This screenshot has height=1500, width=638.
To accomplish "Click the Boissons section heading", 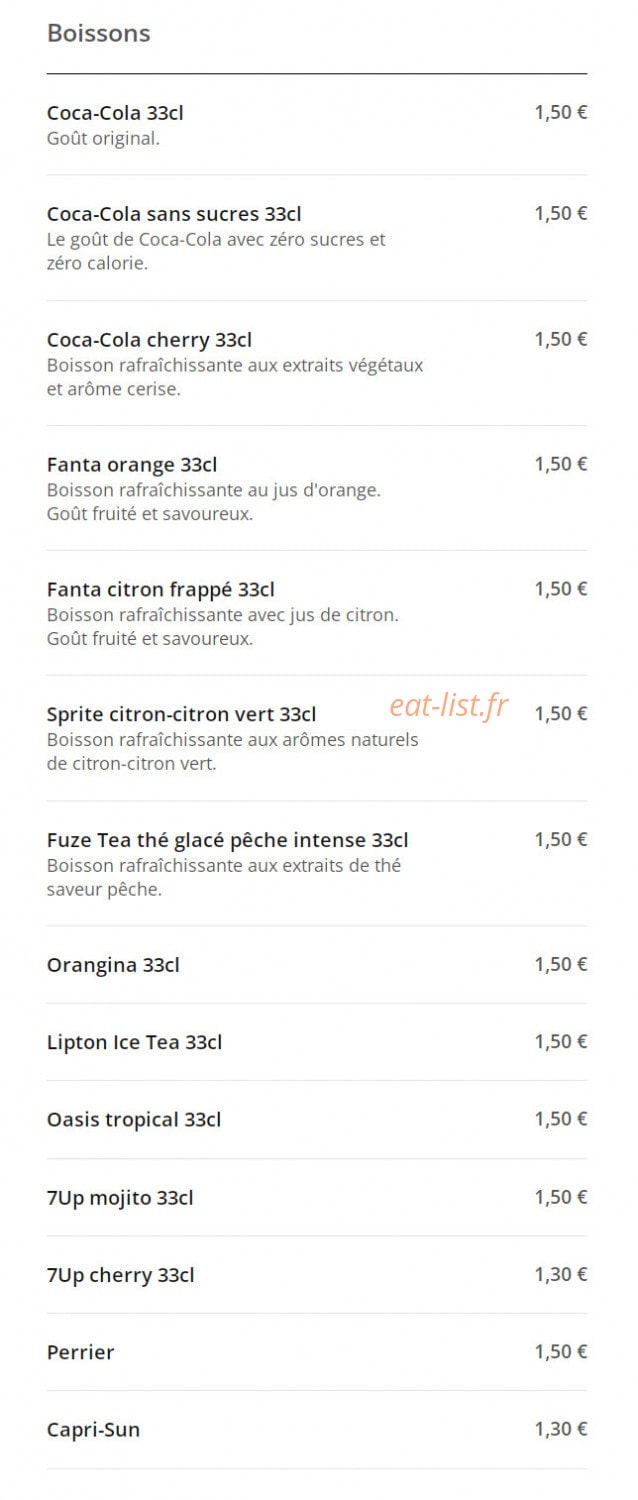I will (98, 33).
